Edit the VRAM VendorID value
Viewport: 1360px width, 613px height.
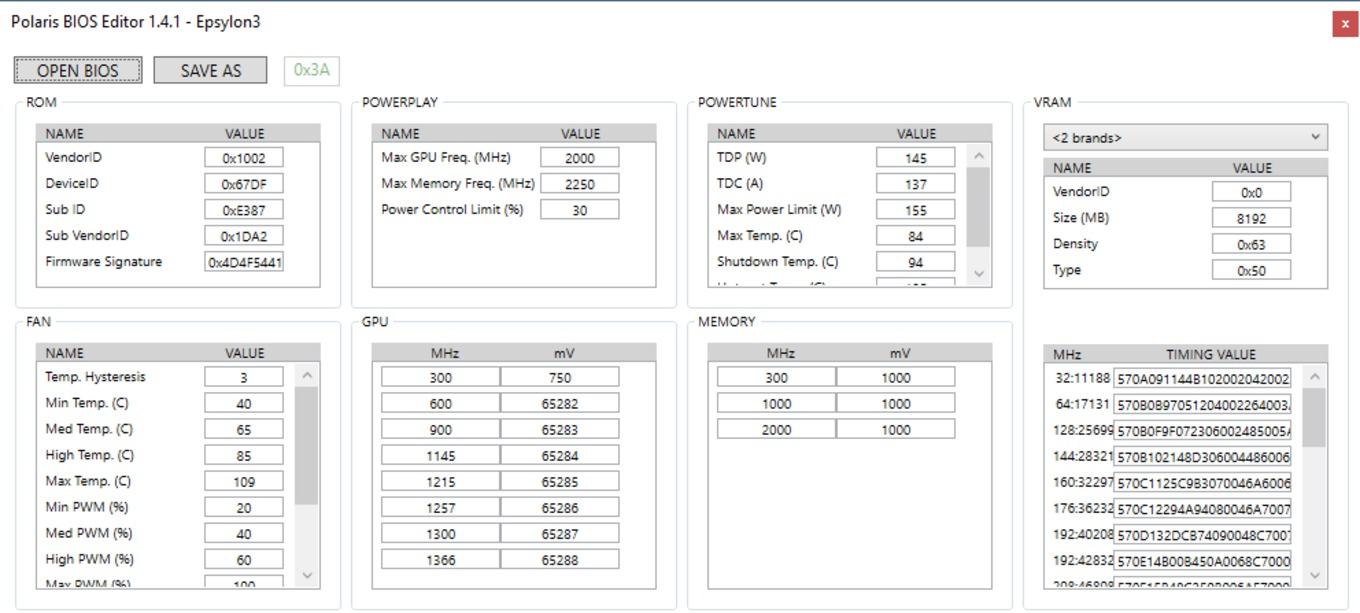tap(1252, 192)
